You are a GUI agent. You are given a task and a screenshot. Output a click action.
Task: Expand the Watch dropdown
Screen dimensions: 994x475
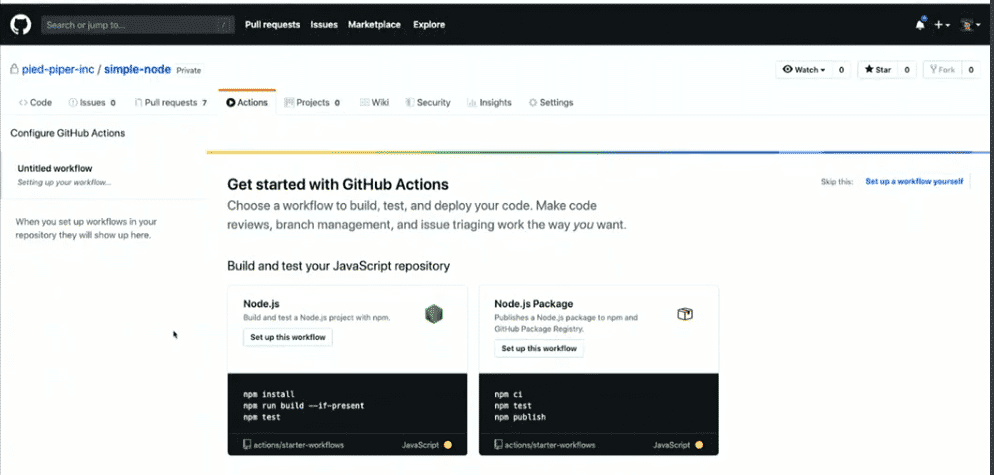(x=804, y=70)
